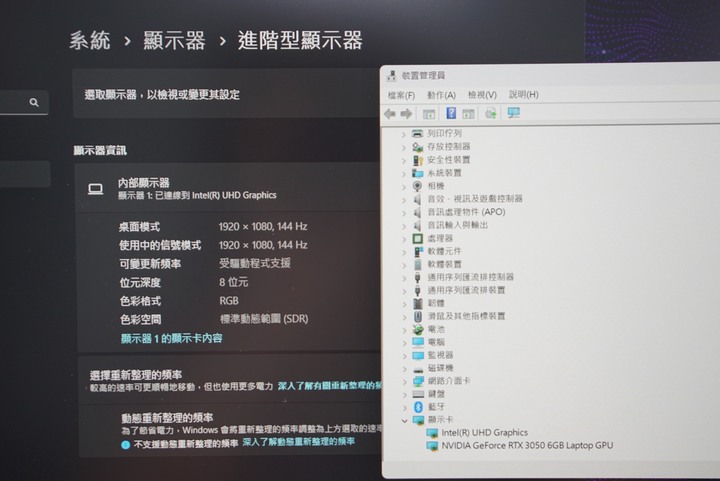Select the 相機 camera icon
This screenshot has height=481, width=720.
[417, 186]
